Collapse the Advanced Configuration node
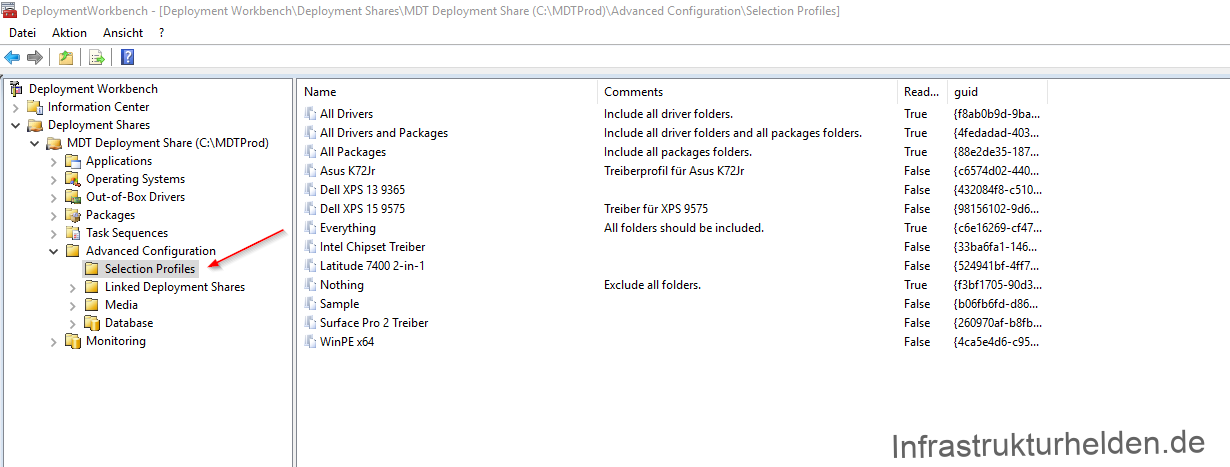Viewport: 1230px width, 467px height. click(x=53, y=251)
